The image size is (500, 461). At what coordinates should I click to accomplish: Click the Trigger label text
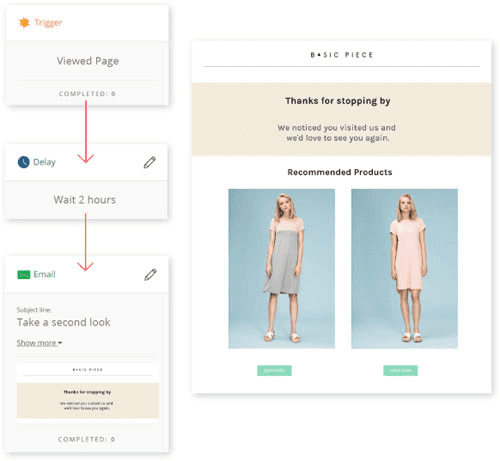(48, 23)
